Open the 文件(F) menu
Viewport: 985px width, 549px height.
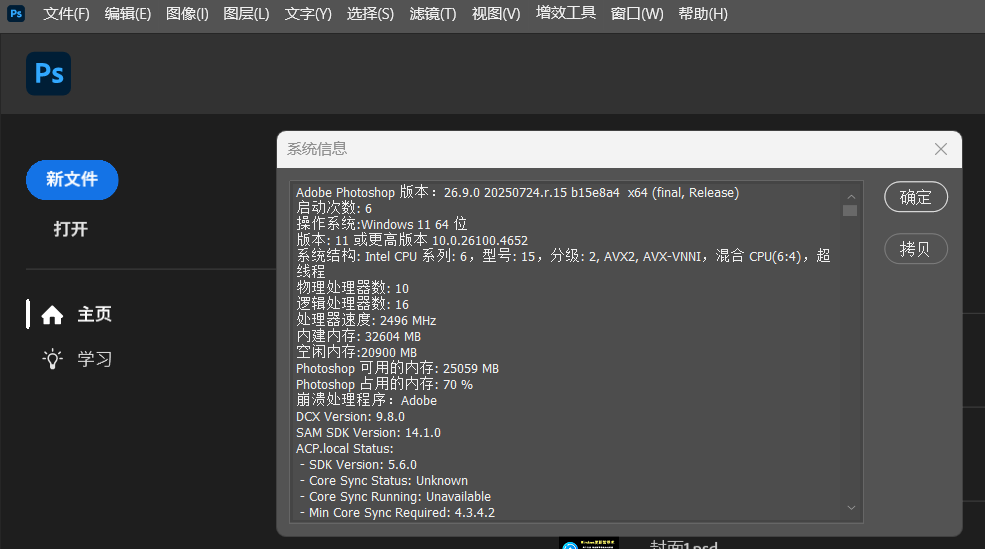tap(66, 14)
